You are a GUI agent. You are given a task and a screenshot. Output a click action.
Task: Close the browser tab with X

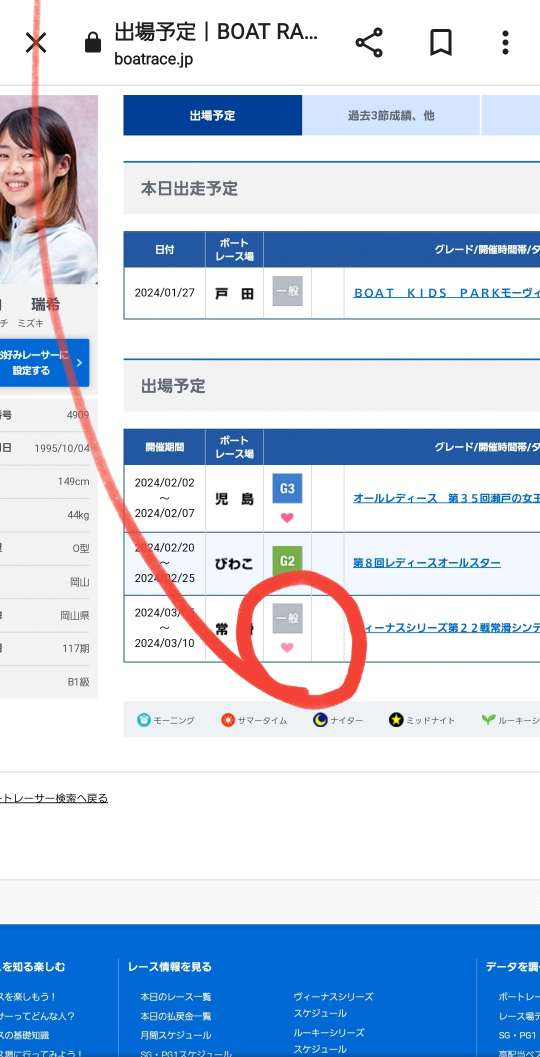tap(36, 43)
